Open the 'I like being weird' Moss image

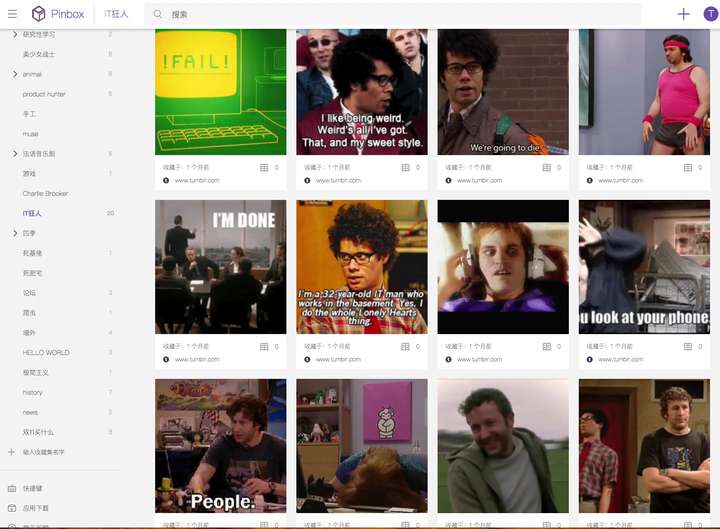click(x=362, y=92)
